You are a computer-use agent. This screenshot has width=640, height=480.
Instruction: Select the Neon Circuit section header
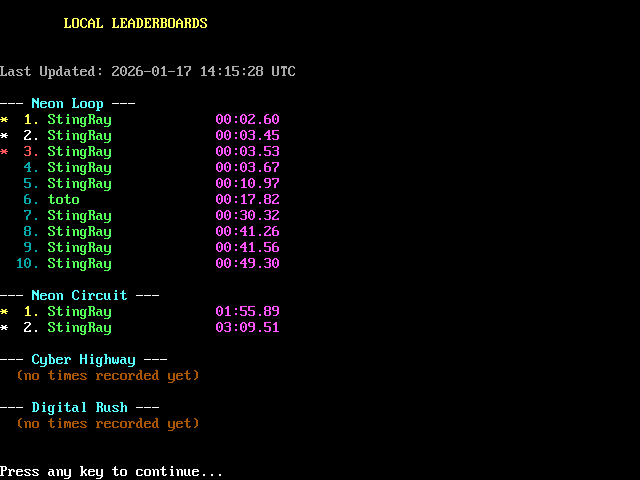(79, 295)
